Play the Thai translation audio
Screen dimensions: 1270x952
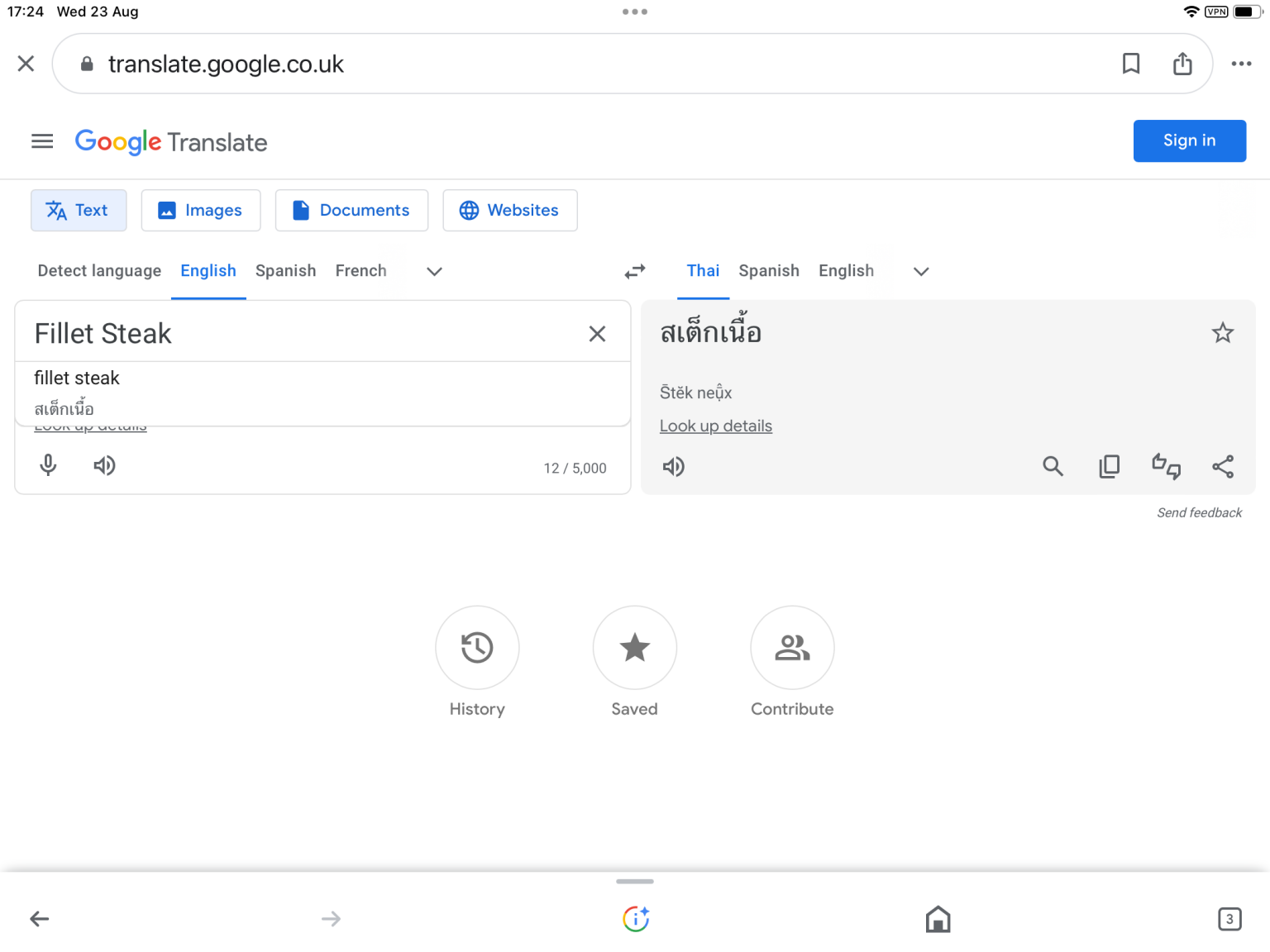click(x=674, y=467)
